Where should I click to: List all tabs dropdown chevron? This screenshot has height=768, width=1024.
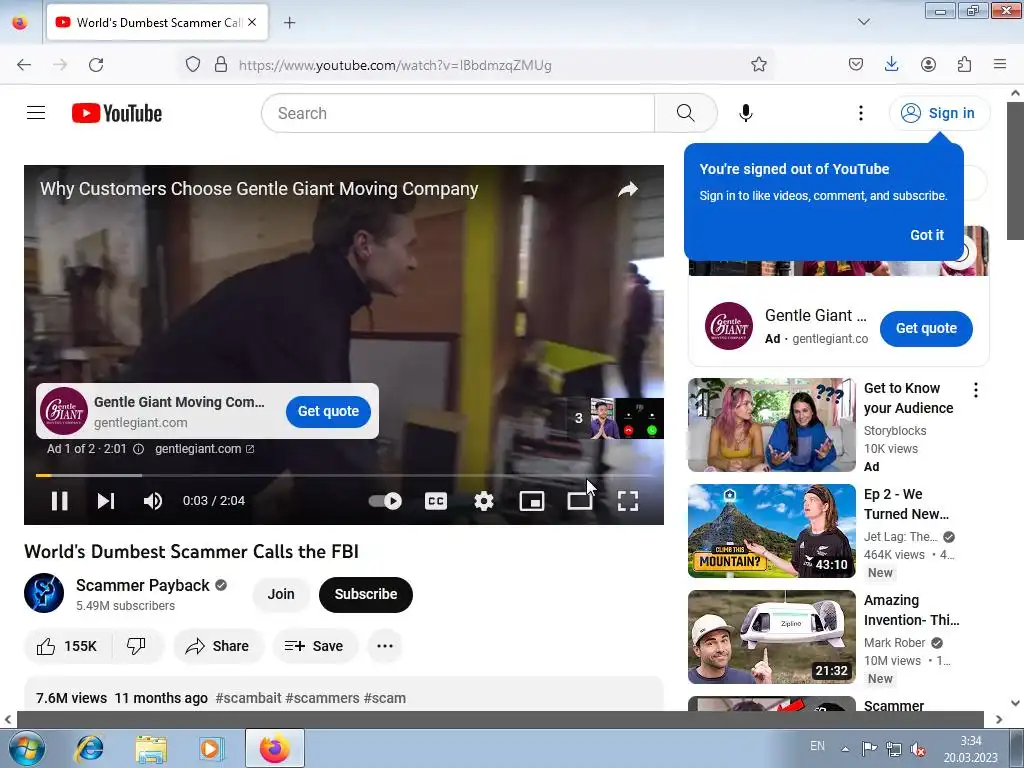click(x=863, y=22)
